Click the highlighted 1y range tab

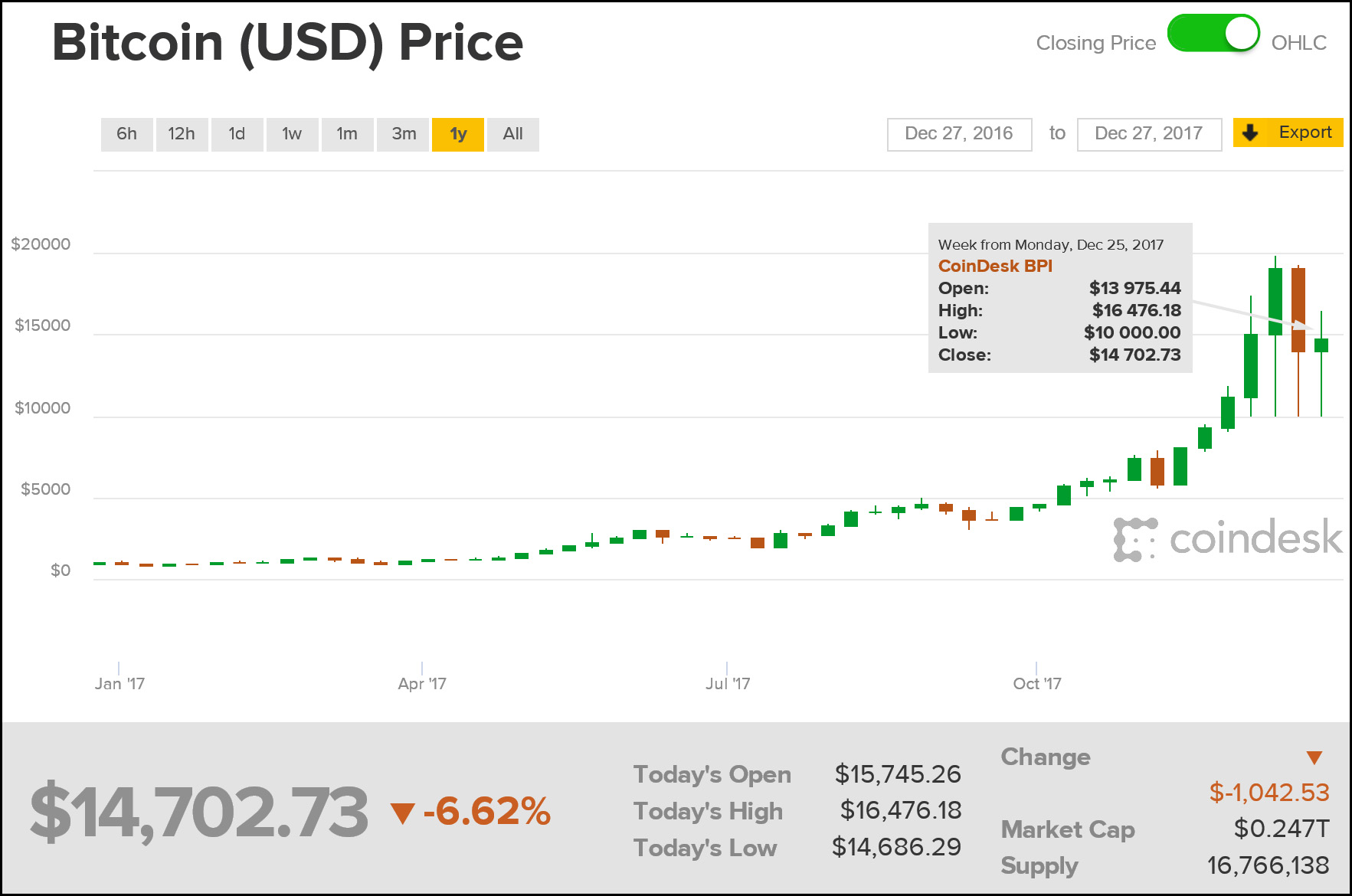click(458, 134)
